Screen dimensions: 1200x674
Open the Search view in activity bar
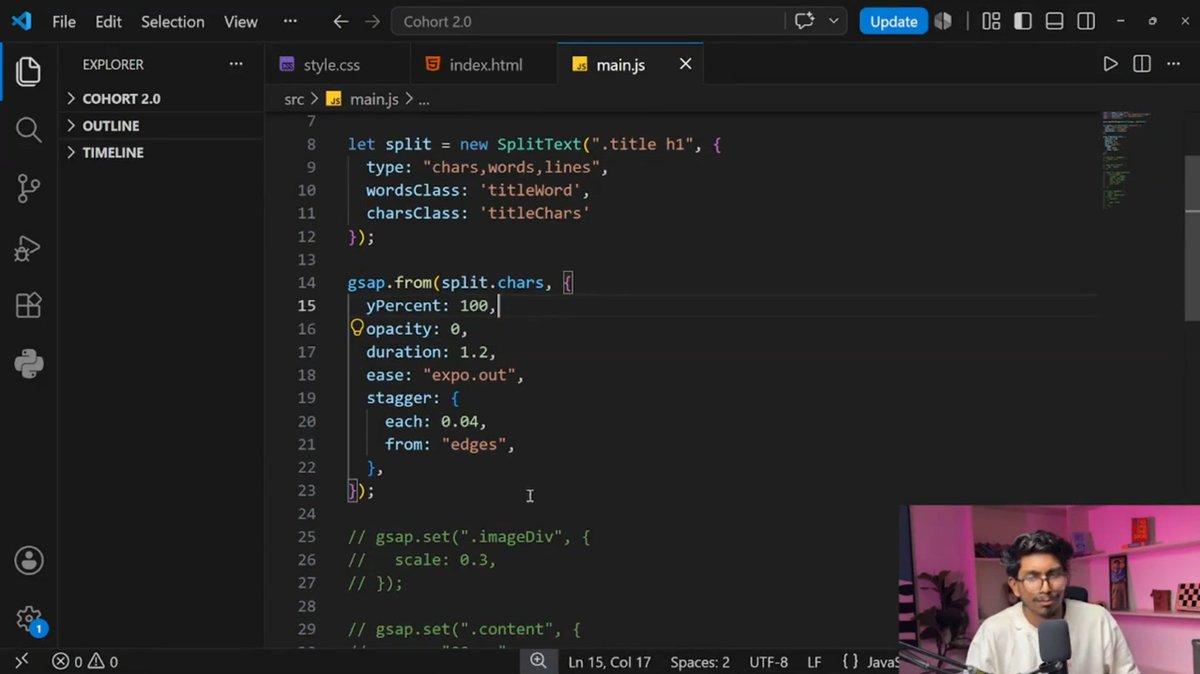[28, 129]
